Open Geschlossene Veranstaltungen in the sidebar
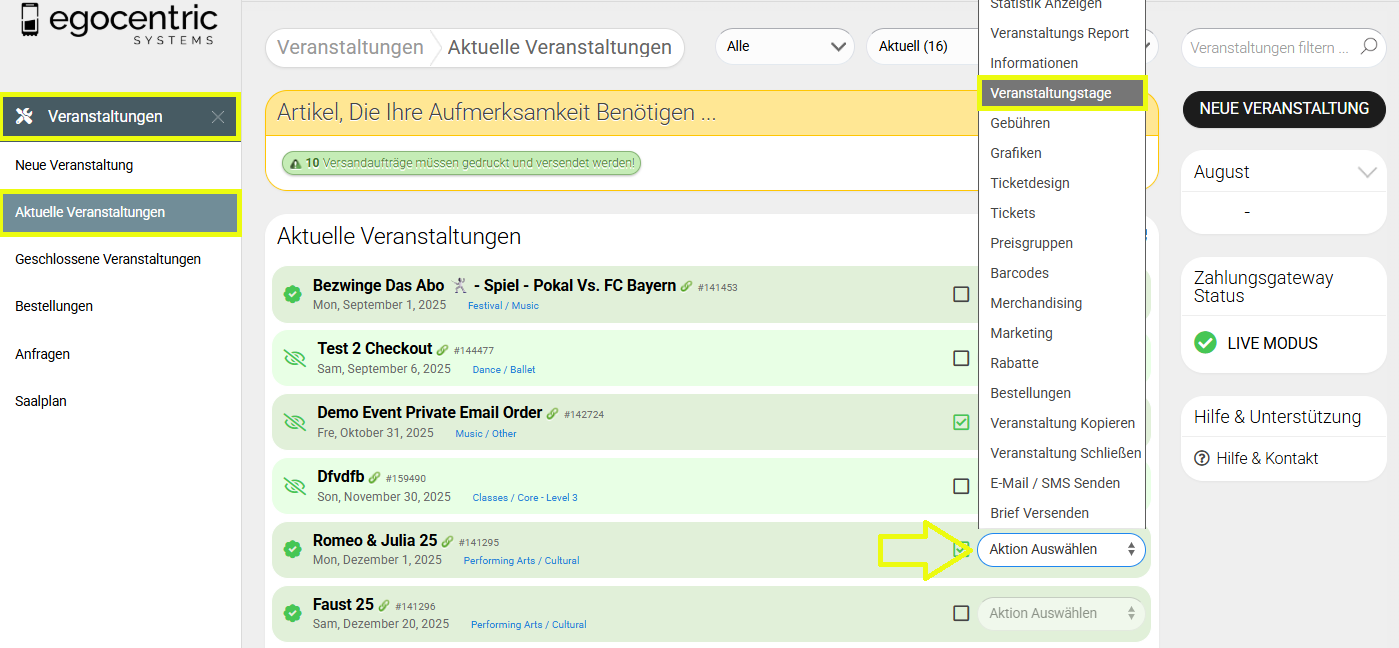 (x=108, y=259)
